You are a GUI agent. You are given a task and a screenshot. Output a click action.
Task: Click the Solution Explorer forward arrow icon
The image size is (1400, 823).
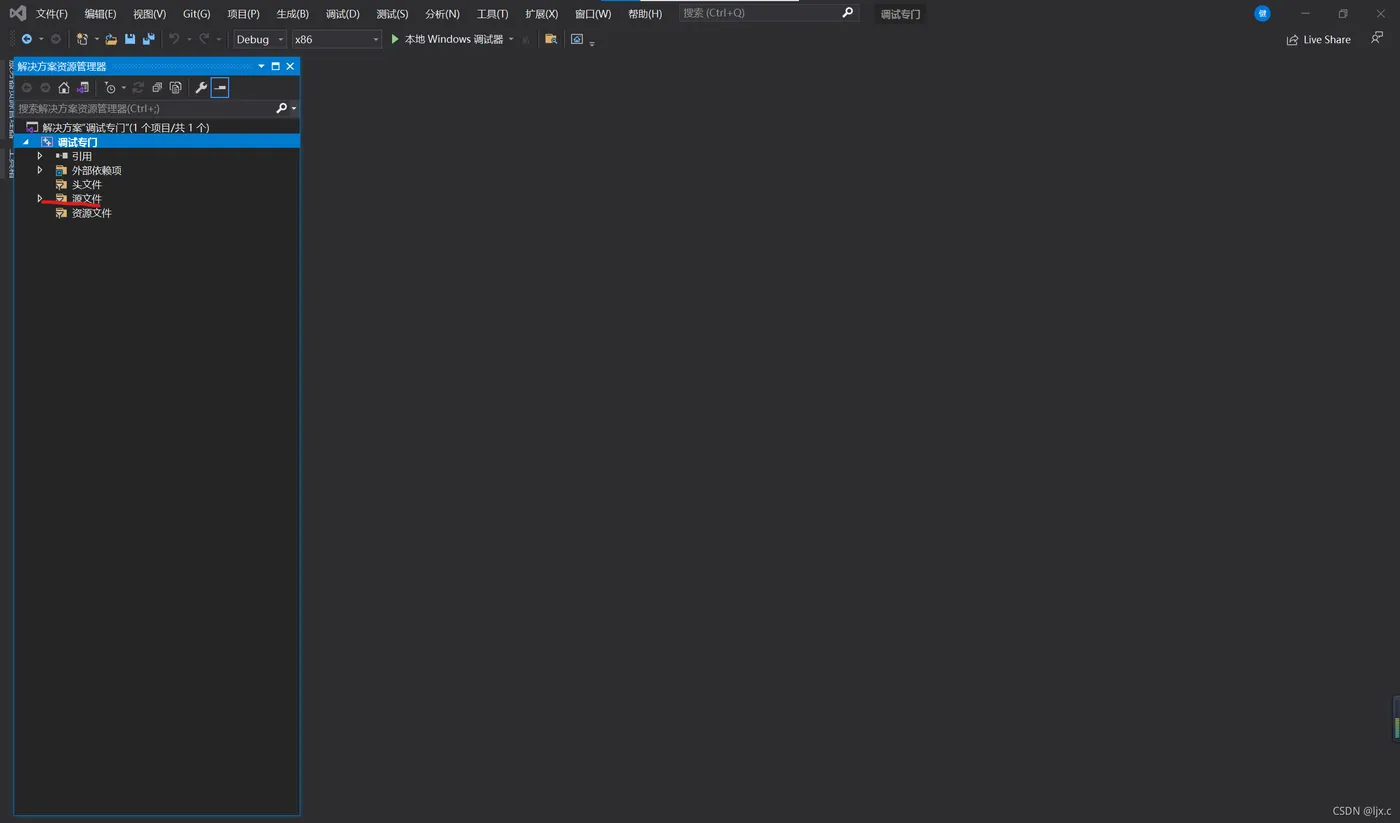[x=45, y=88]
